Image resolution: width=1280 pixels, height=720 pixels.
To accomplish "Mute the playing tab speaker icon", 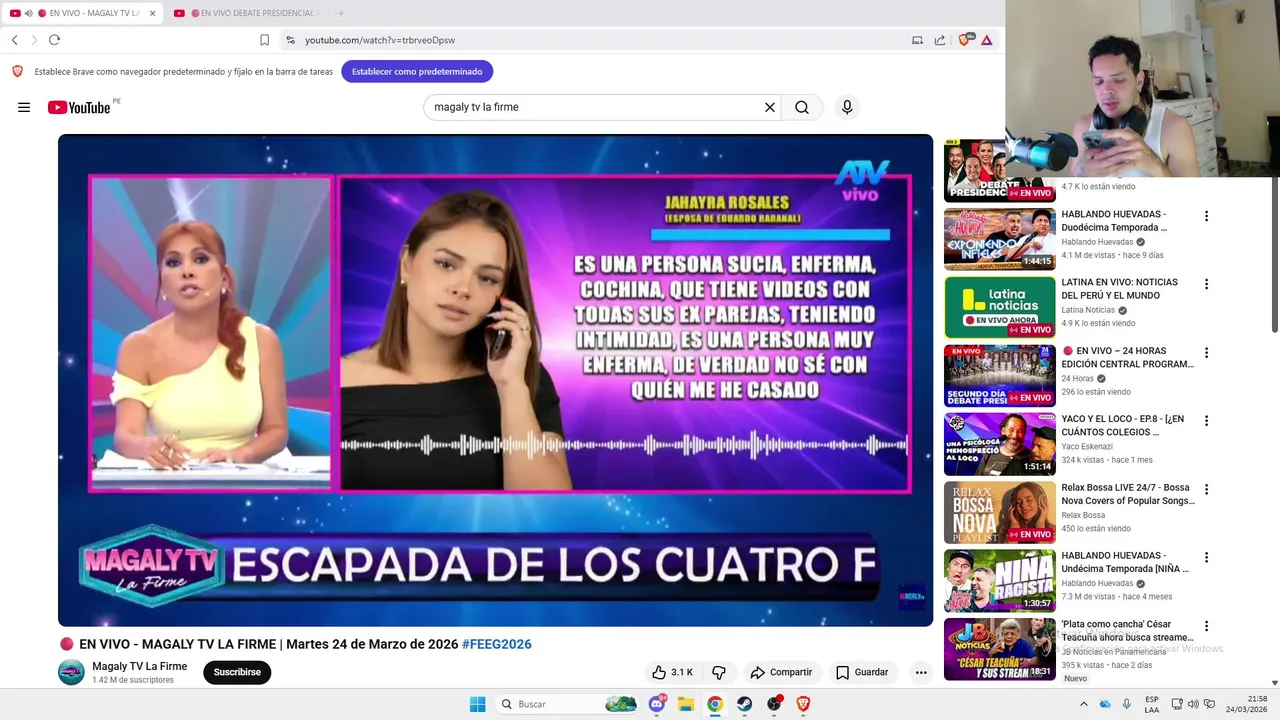I will (x=28, y=13).
